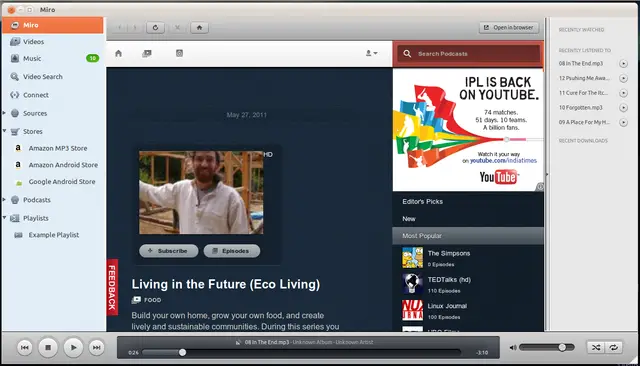Click TEDTalks thumbnail image

[x=413, y=284]
